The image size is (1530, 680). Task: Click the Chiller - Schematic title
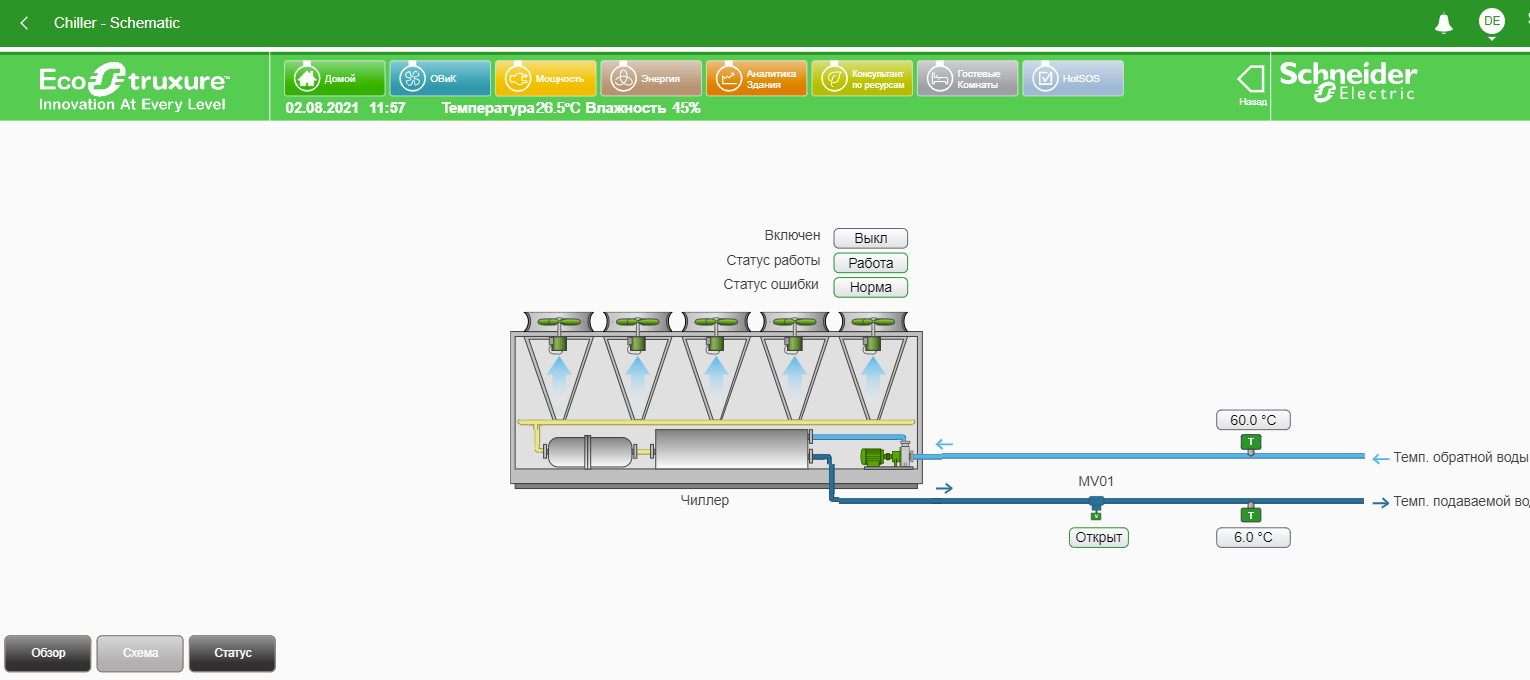[117, 23]
